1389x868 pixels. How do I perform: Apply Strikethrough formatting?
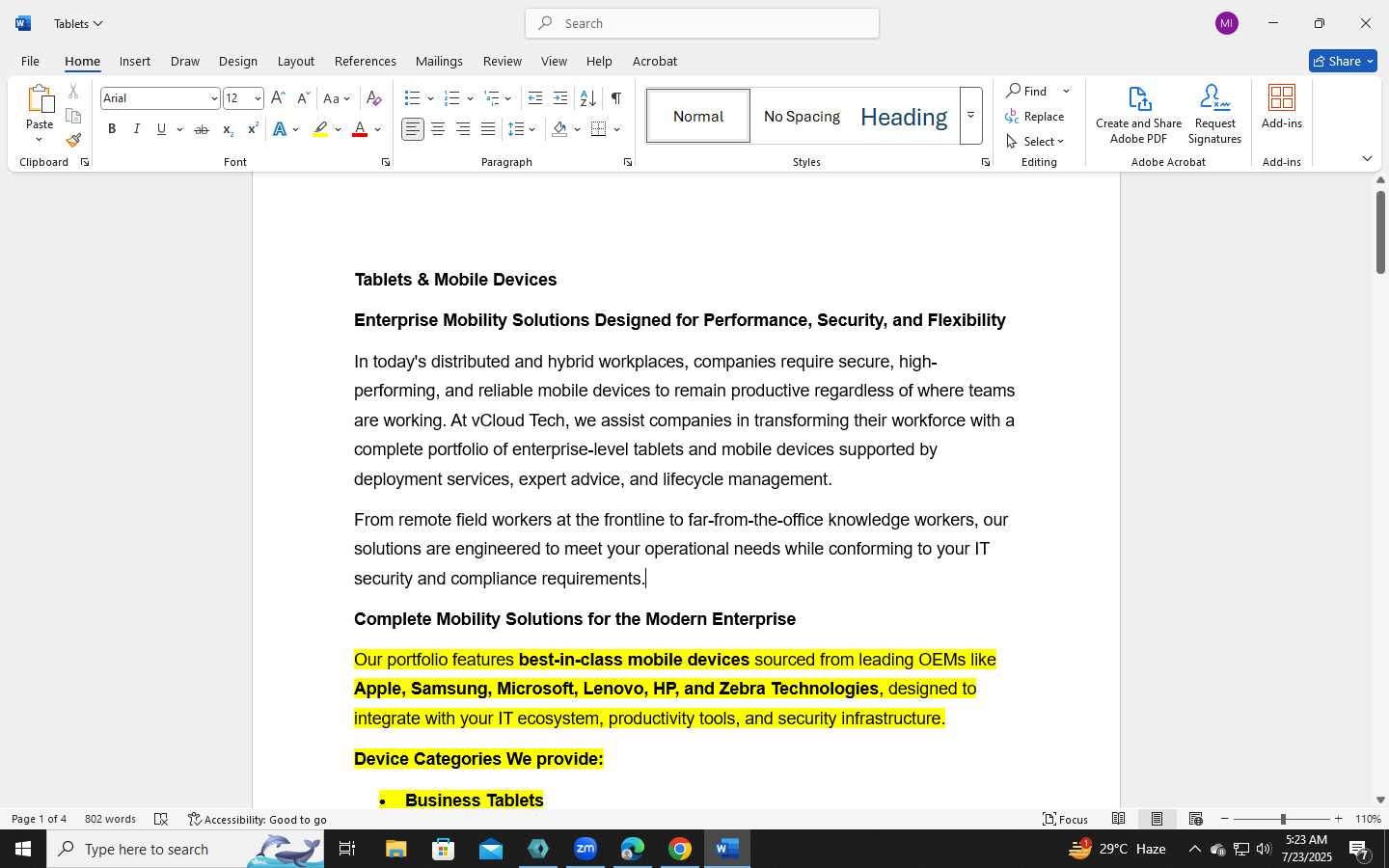pos(202,129)
